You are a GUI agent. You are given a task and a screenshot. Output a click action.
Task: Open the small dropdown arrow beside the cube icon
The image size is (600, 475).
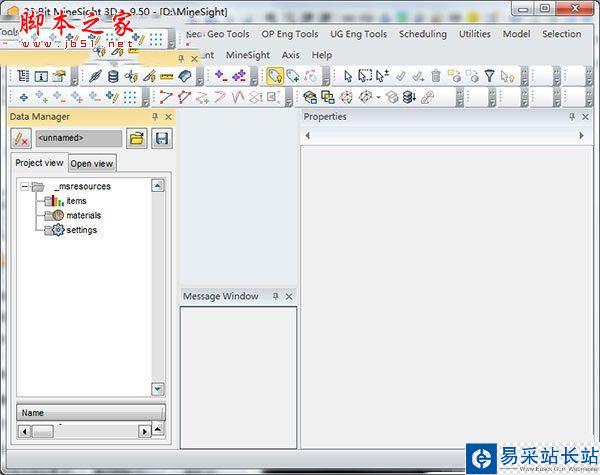point(378,98)
